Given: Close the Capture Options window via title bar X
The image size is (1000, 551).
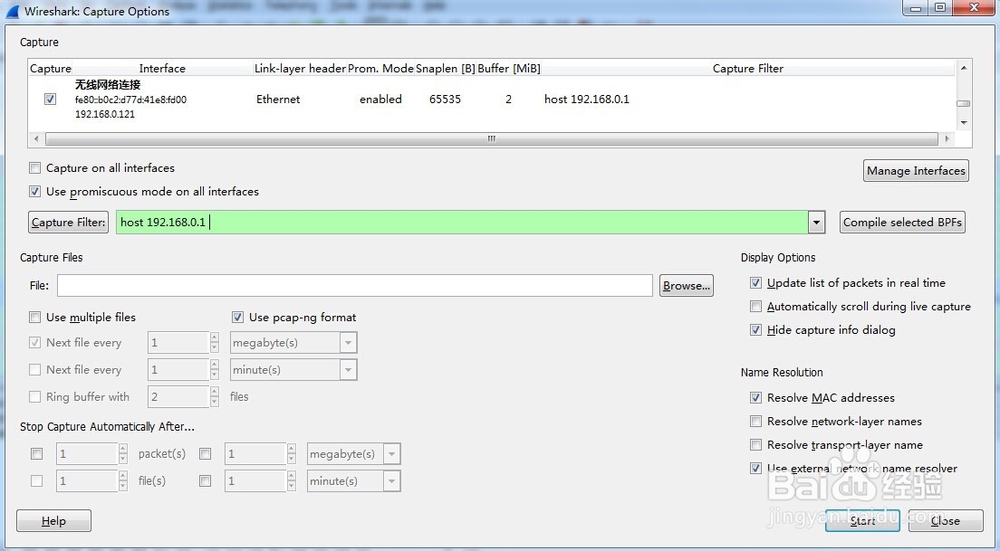Looking at the screenshot, I should 973,8.
